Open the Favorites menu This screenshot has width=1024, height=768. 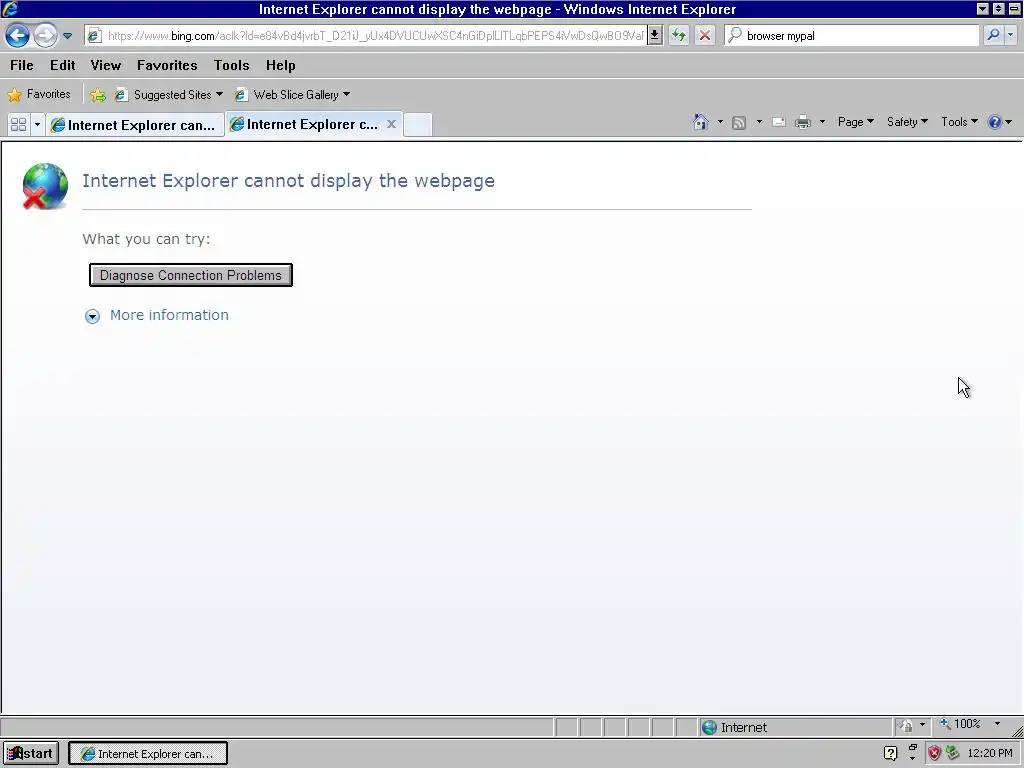tap(167, 65)
